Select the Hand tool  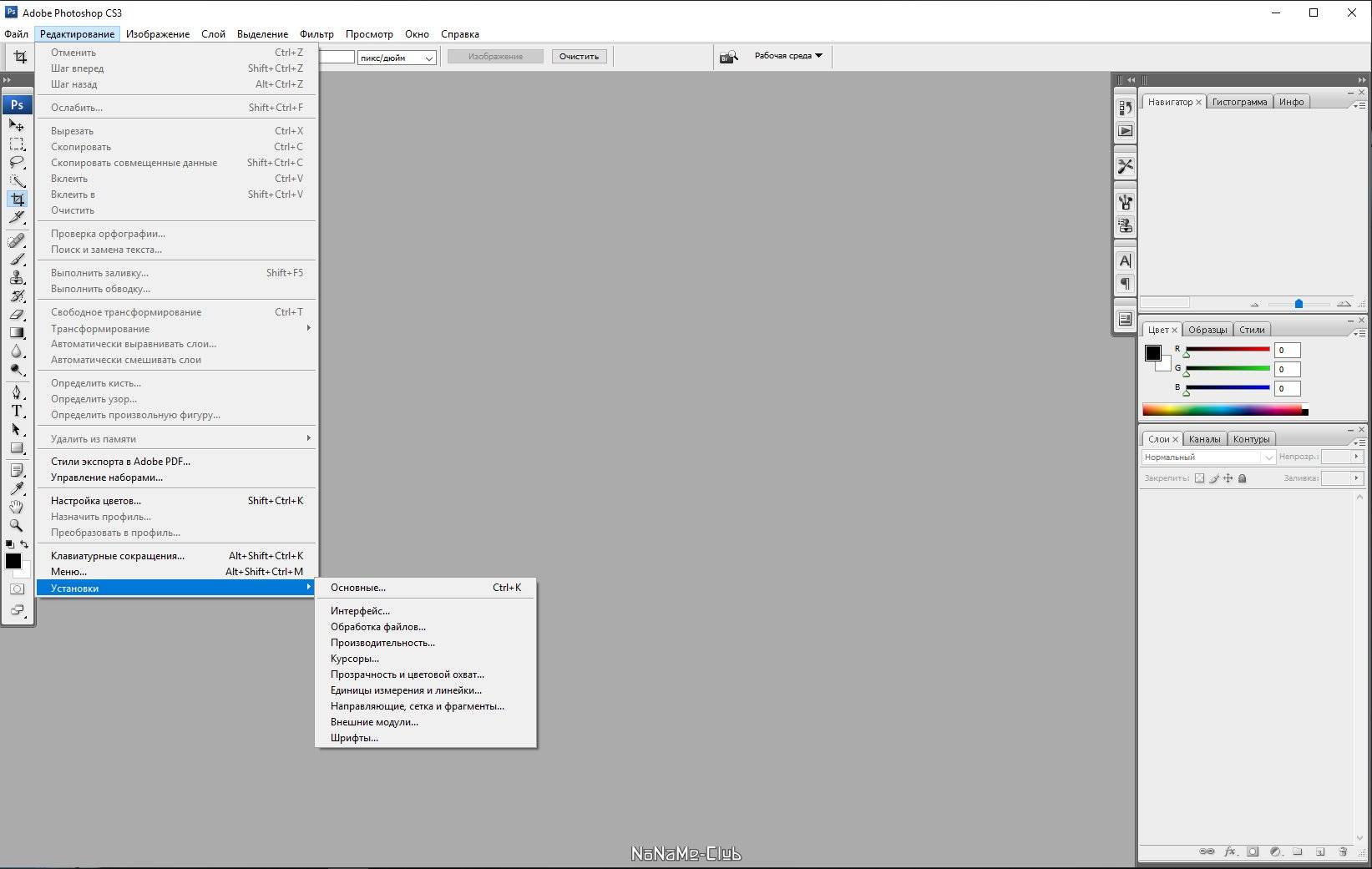click(17, 507)
